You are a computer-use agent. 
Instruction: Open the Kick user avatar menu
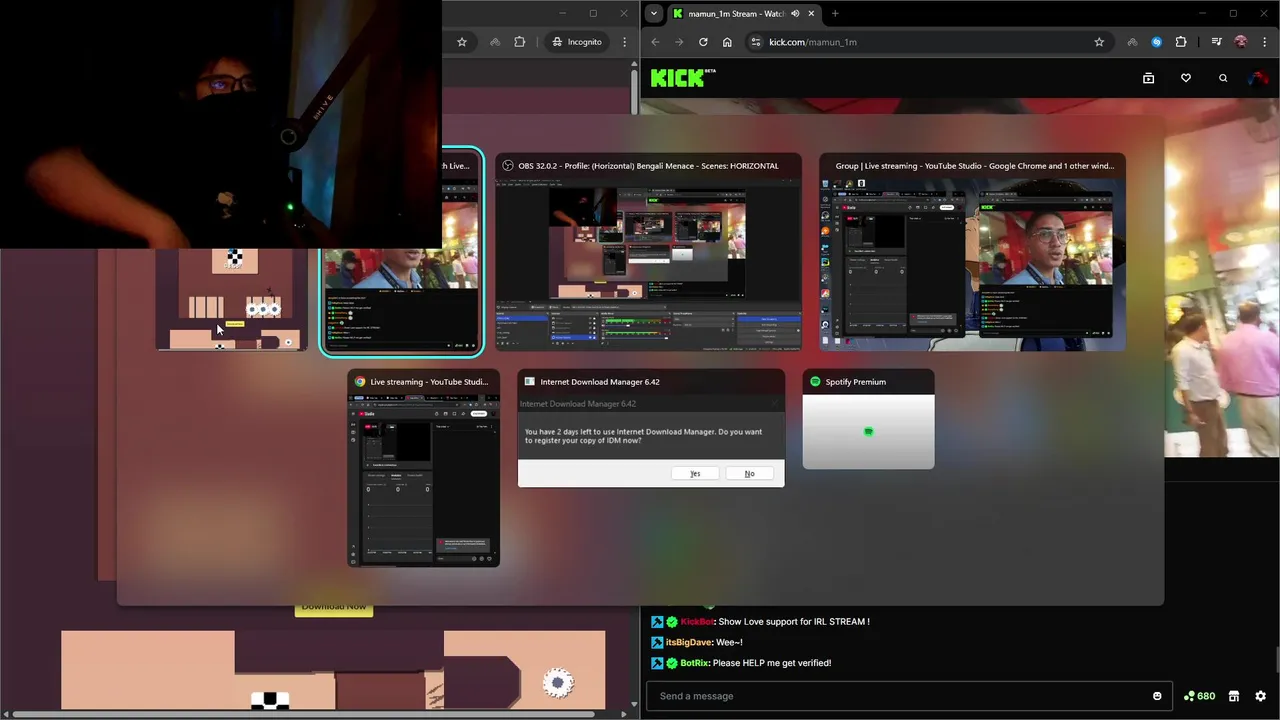[x=1258, y=78]
